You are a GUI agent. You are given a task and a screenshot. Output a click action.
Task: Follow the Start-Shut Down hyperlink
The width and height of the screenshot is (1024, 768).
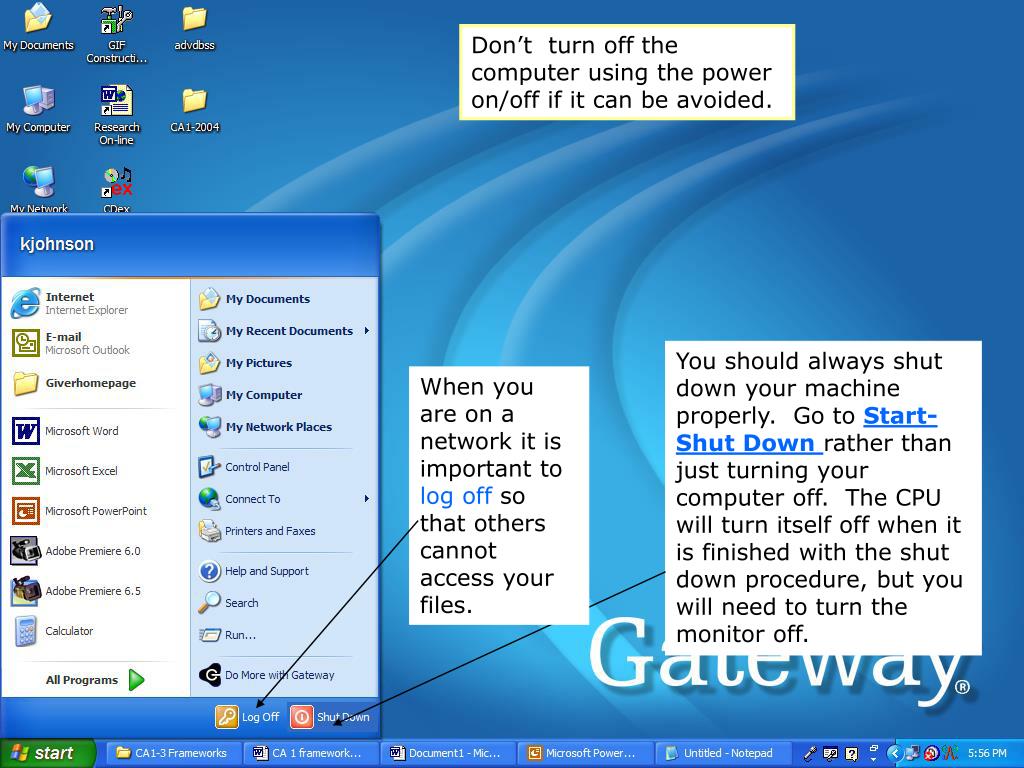pyautogui.click(x=807, y=429)
